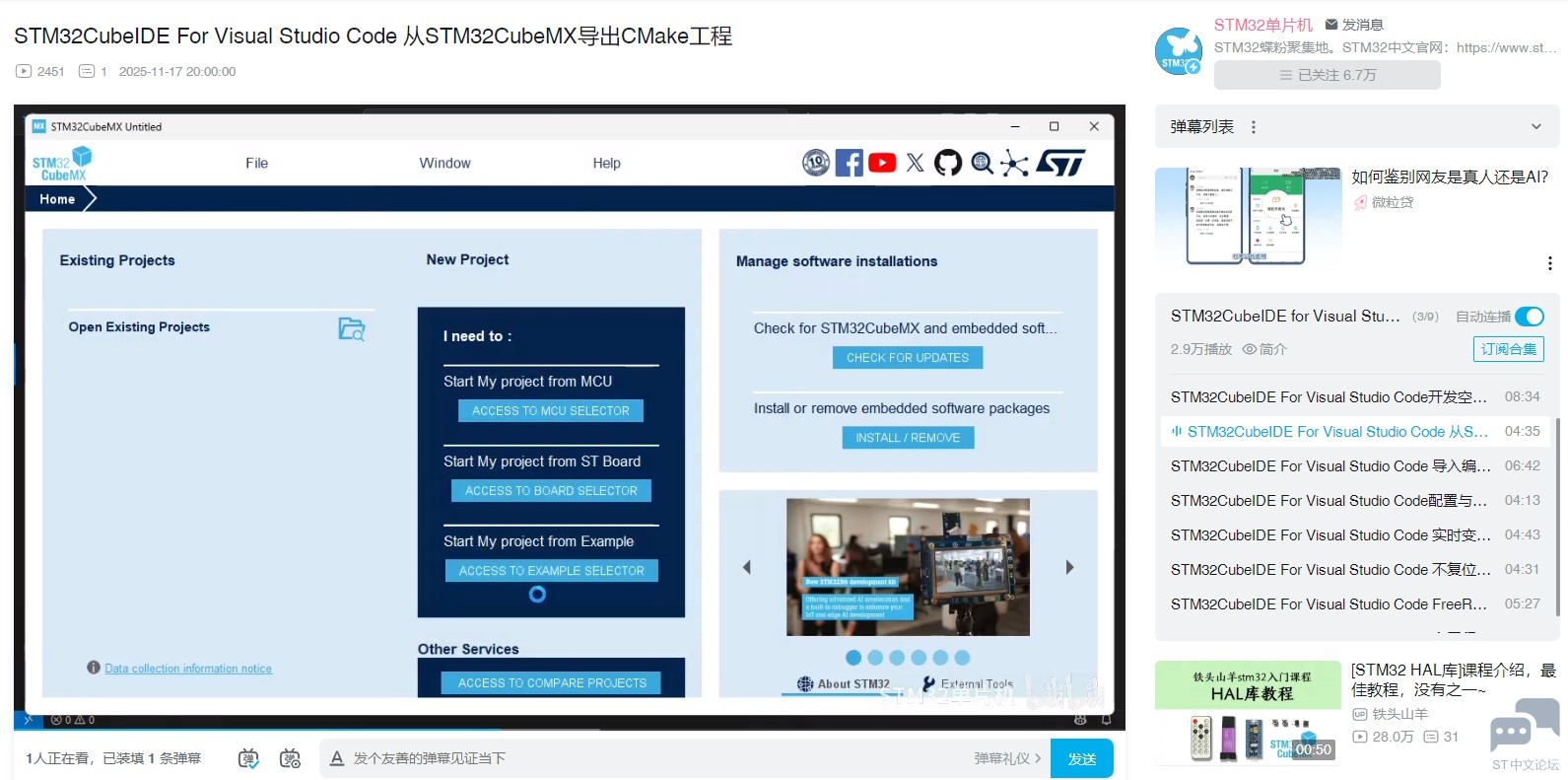This screenshot has width=1568, height=780.
Task: Click the VS Code errors and warnings status
Action: click(73, 720)
